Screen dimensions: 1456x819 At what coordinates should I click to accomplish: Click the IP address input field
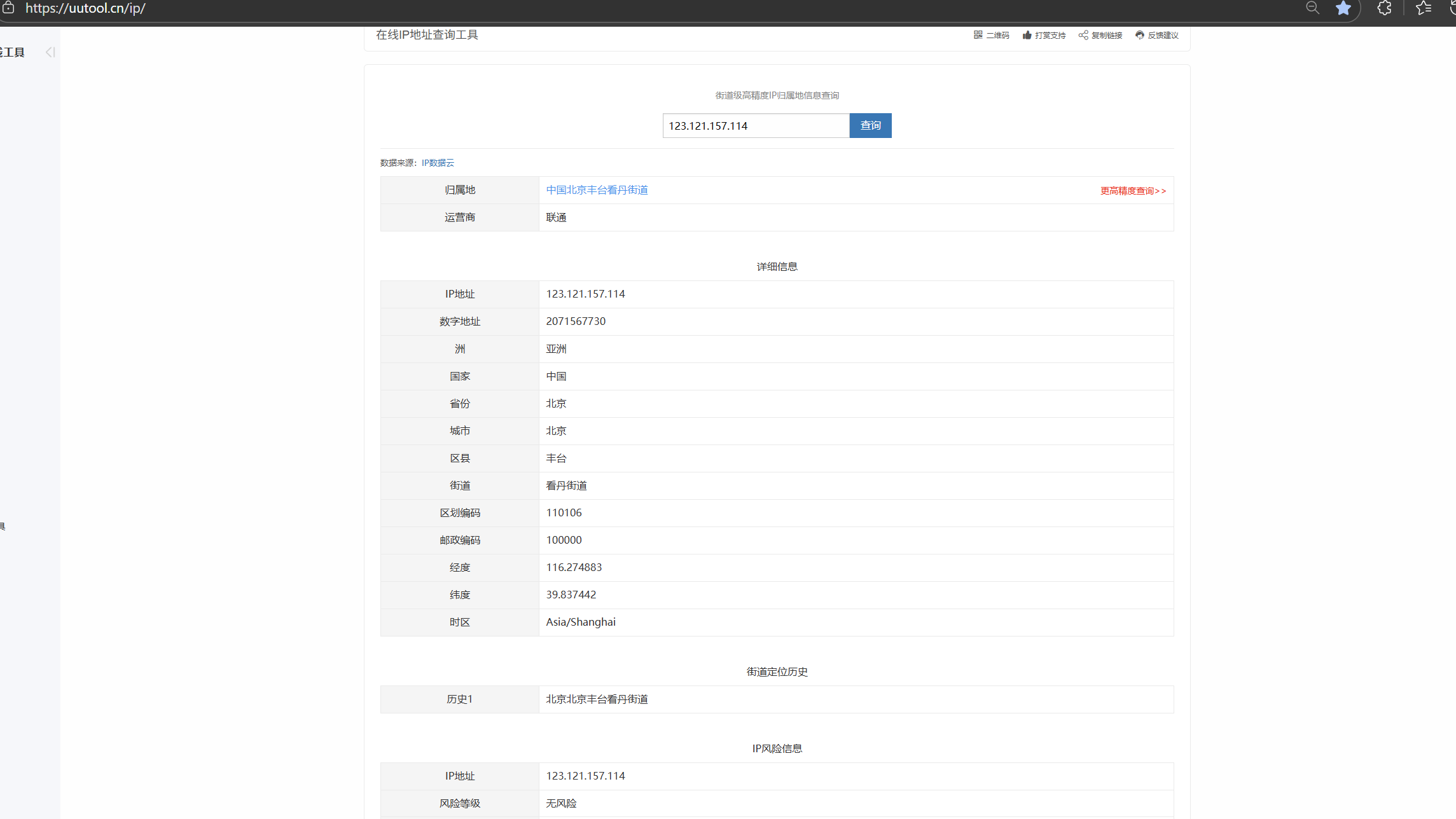[x=755, y=126]
